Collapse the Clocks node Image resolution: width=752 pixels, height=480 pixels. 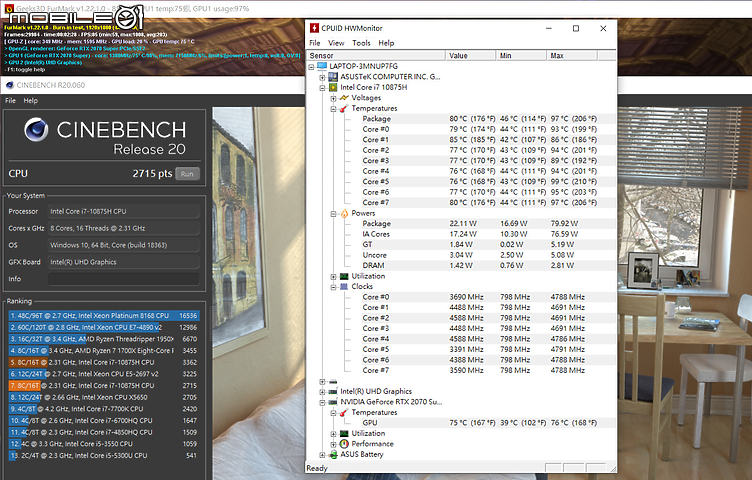[333, 287]
